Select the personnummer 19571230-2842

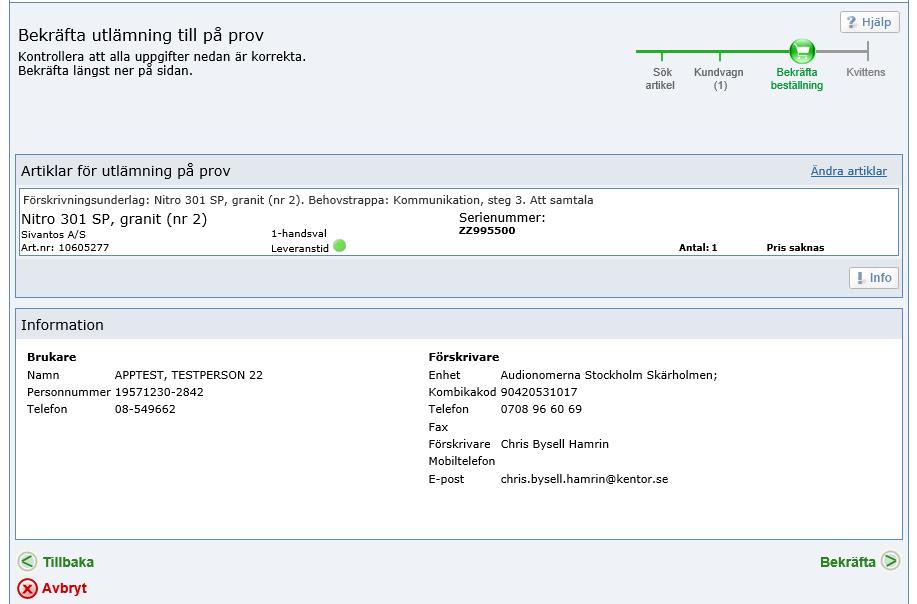pos(159,392)
